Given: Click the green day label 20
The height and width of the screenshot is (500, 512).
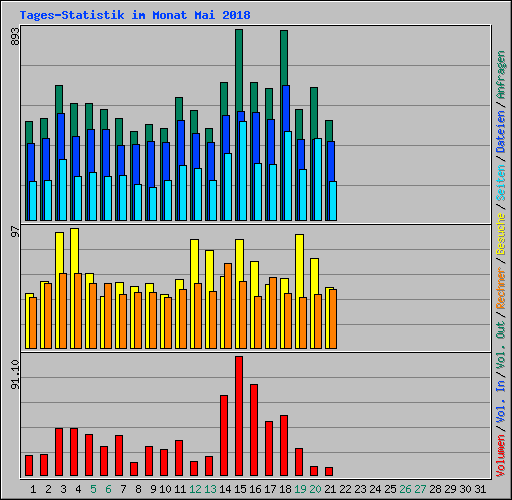Looking at the screenshot, I should point(315,489).
